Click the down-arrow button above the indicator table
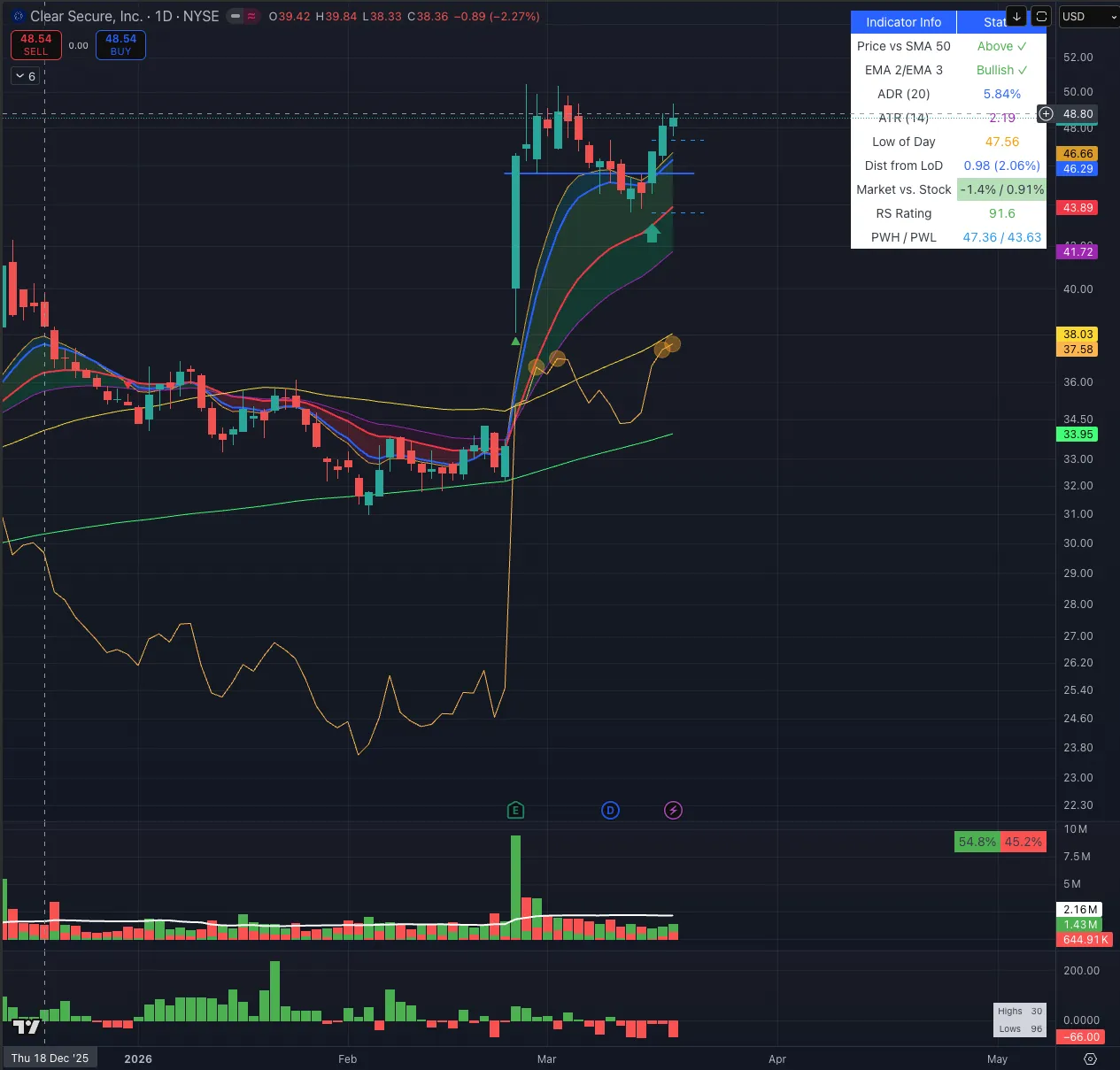 [x=1016, y=16]
